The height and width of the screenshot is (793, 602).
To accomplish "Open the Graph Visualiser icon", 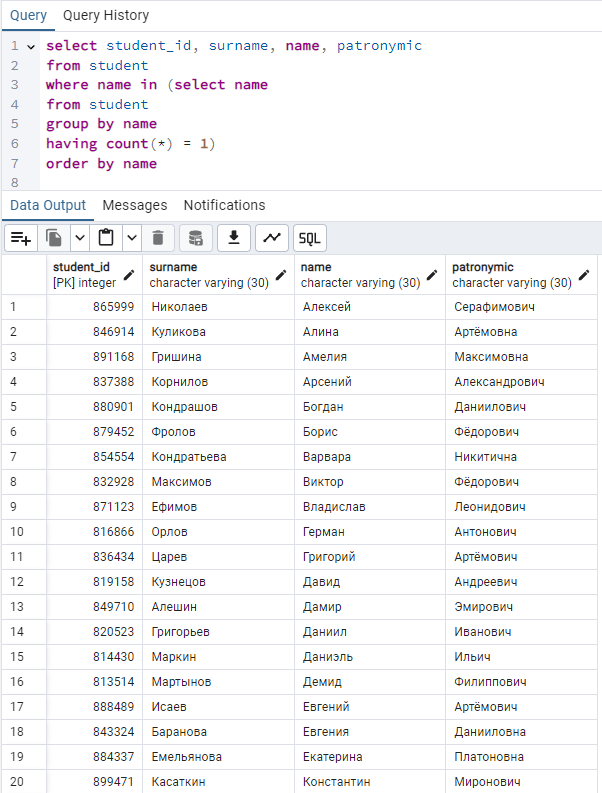I will point(272,238).
